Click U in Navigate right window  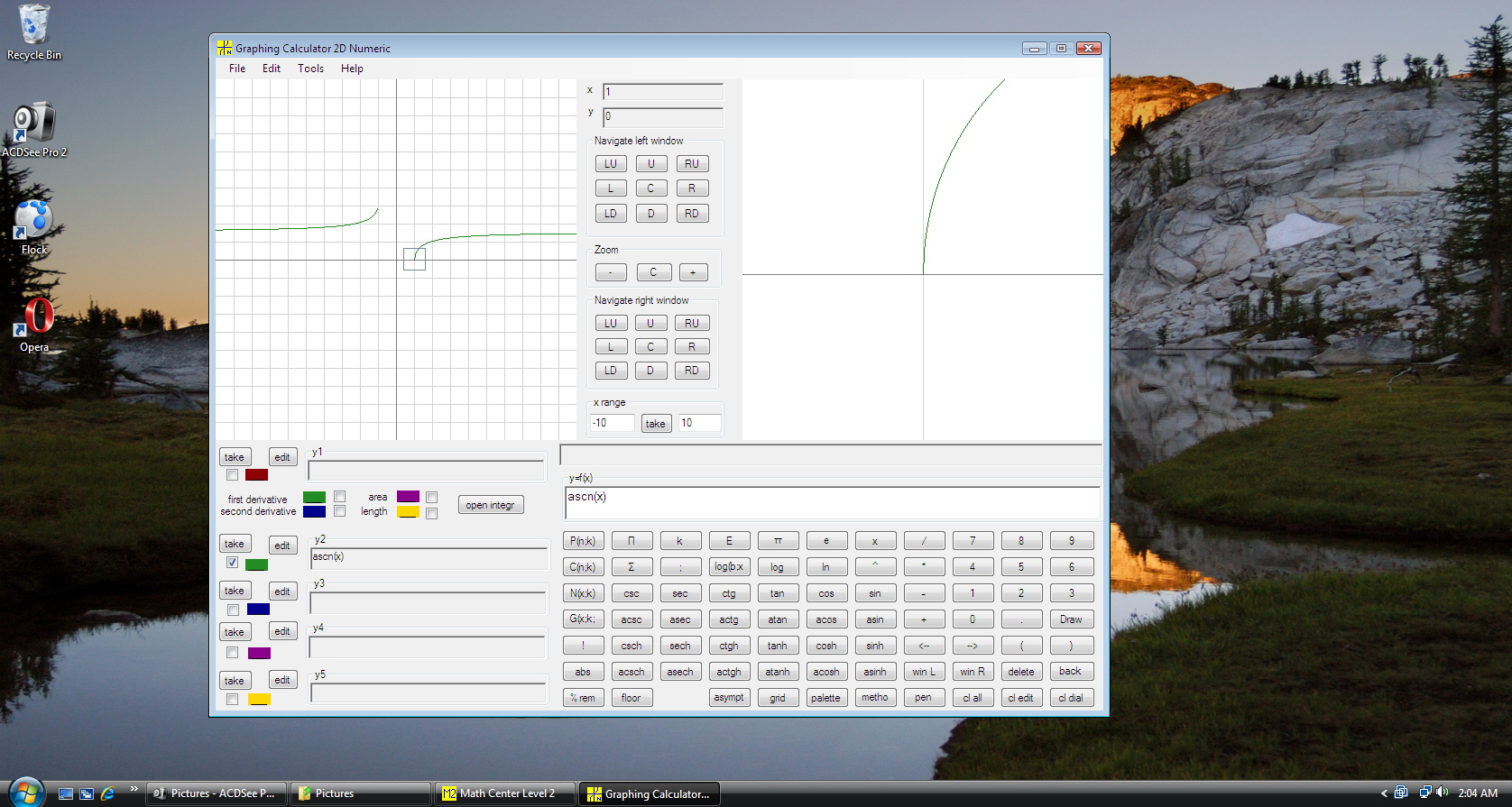pos(650,323)
